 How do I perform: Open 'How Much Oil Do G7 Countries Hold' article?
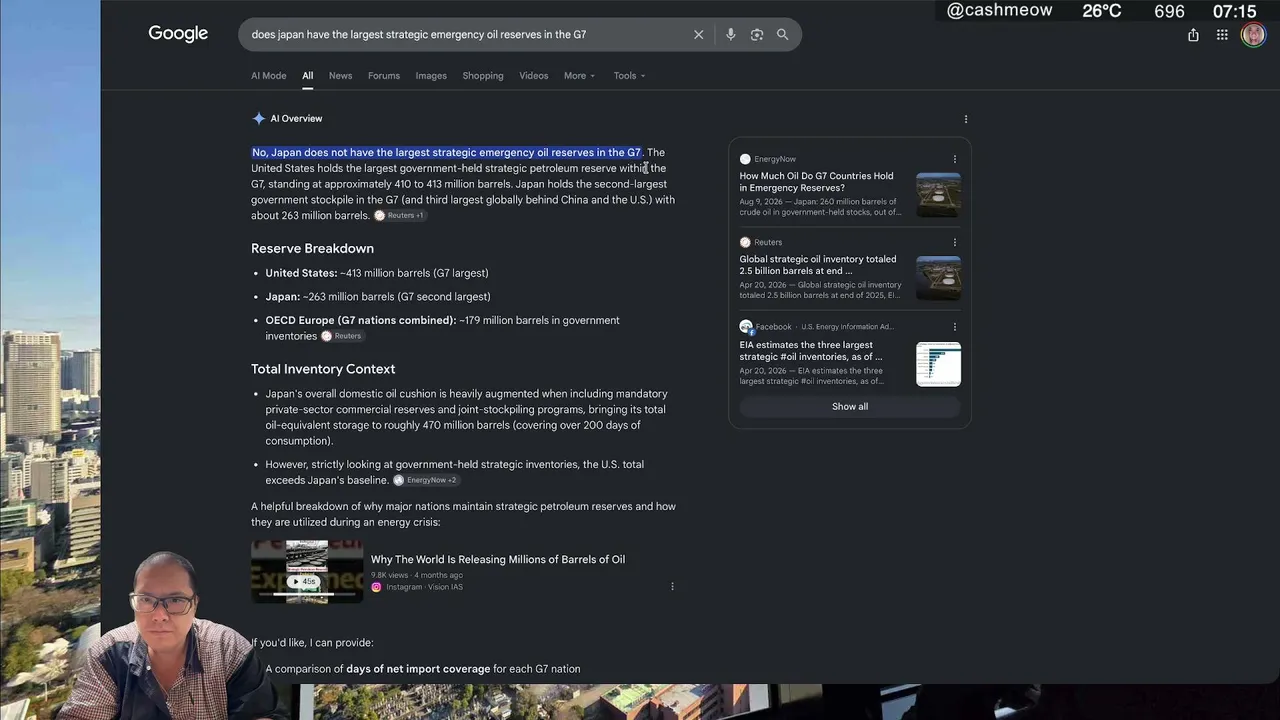[x=817, y=182]
